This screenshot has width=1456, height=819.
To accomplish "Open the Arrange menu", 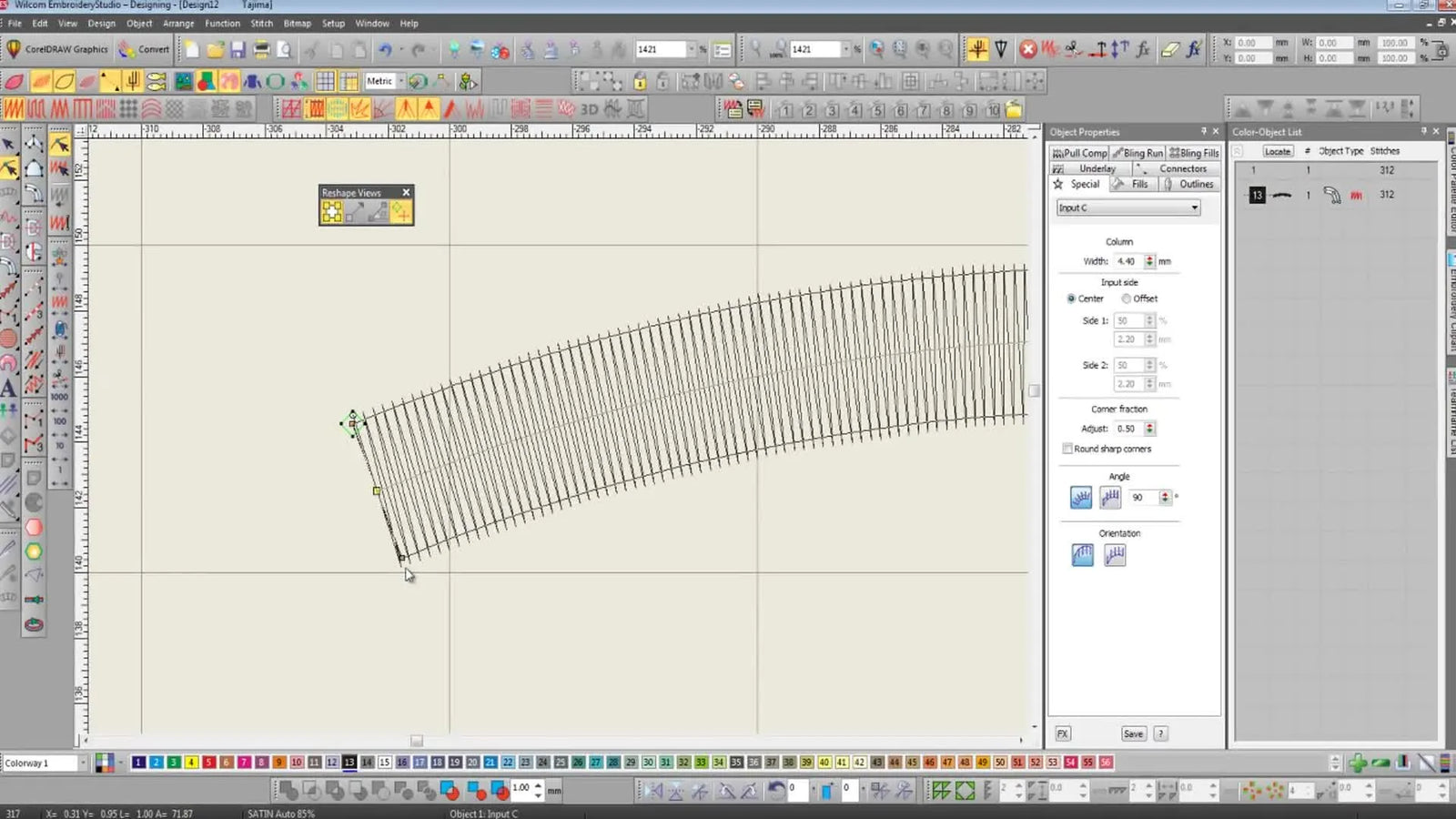I will coord(178,24).
